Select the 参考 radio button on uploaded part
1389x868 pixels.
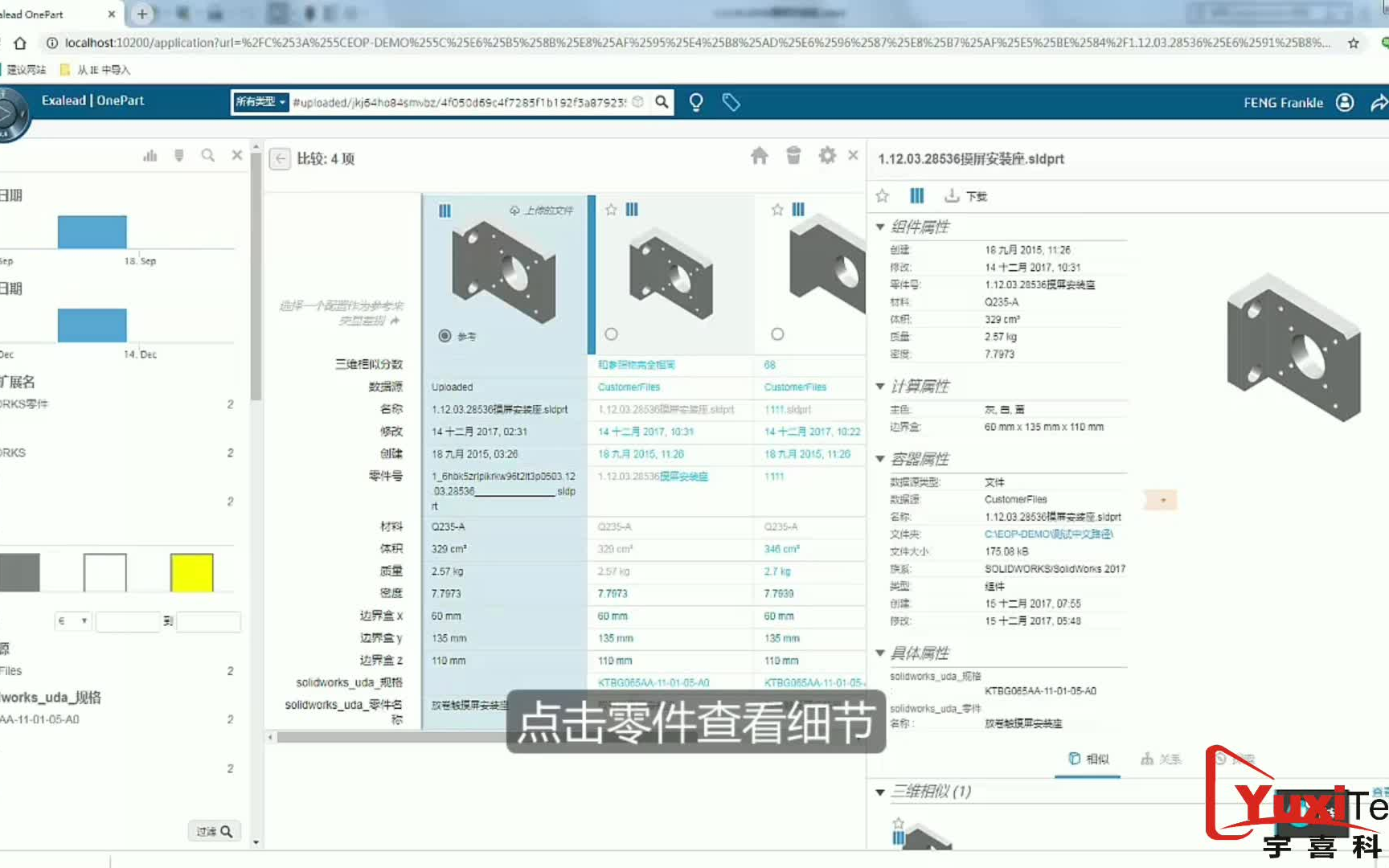coord(445,336)
